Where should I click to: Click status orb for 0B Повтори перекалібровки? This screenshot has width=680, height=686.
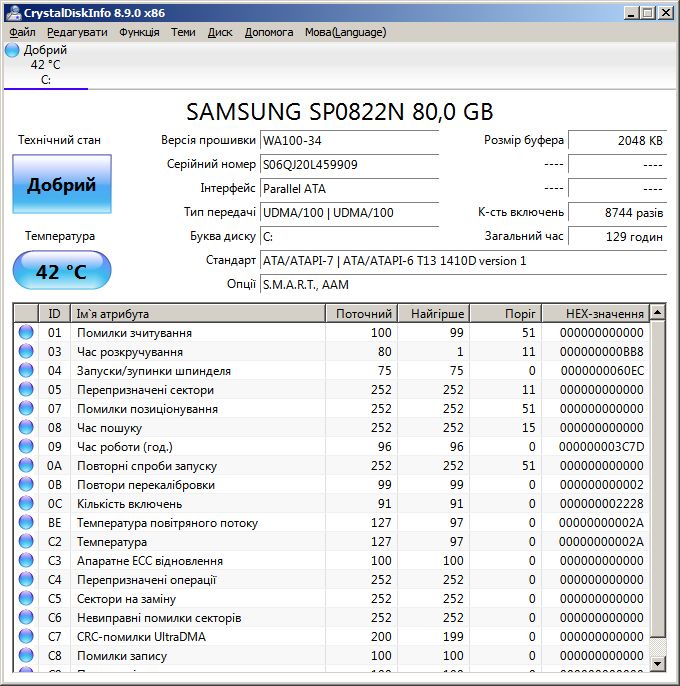coord(26,484)
